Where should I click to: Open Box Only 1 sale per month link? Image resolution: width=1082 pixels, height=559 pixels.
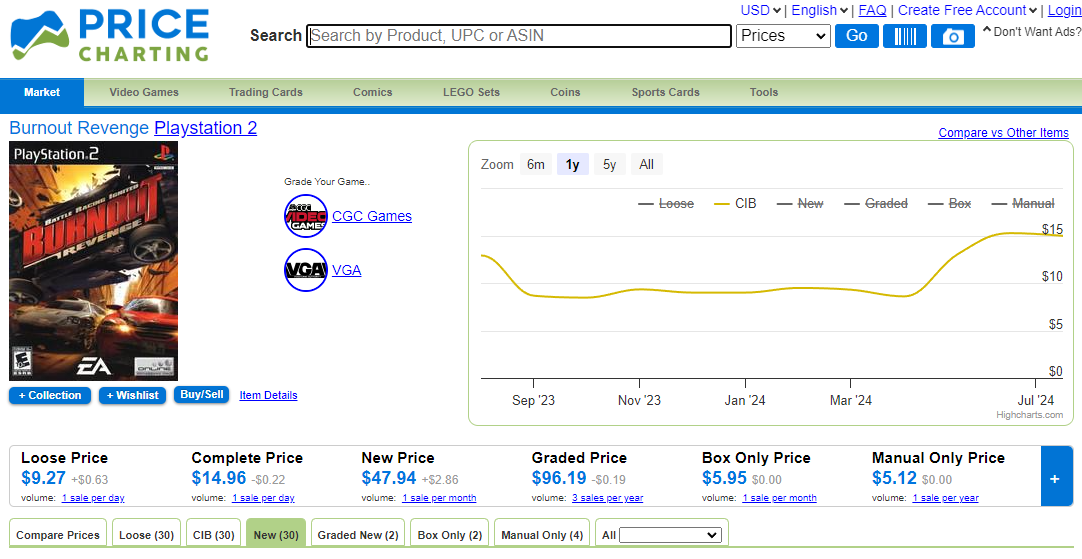tap(779, 498)
